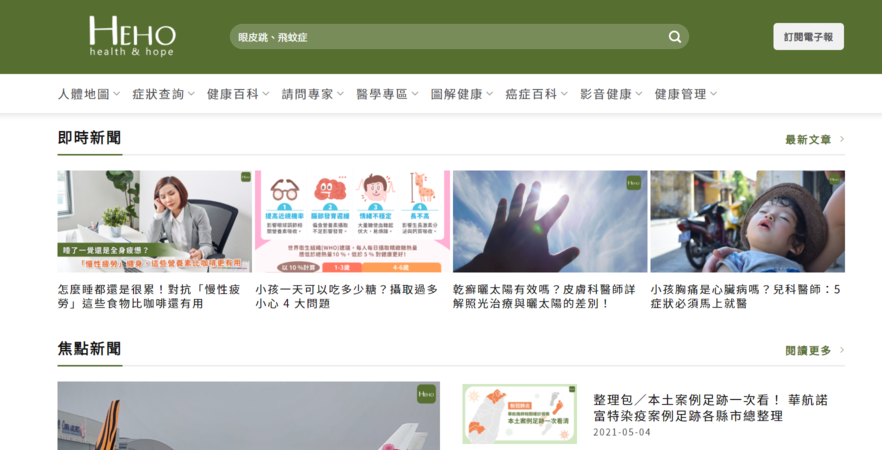The width and height of the screenshot is (882, 450).
Task: Click the search magnifier icon
Action: [x=675, y=37]
